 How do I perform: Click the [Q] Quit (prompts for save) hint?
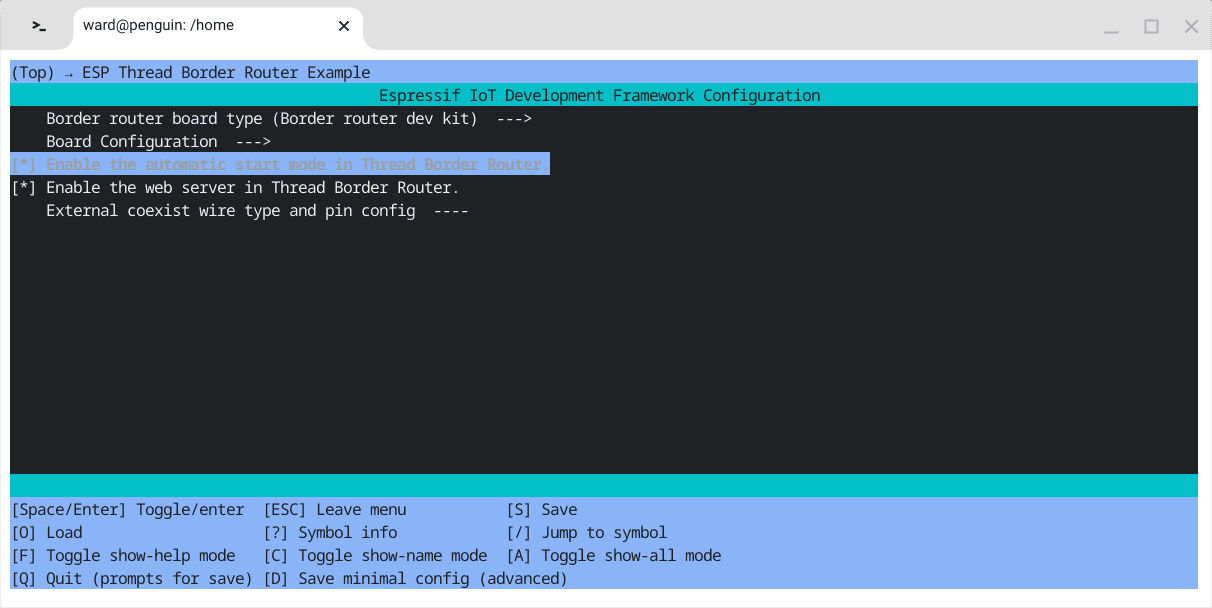click(x=132, y=578)
